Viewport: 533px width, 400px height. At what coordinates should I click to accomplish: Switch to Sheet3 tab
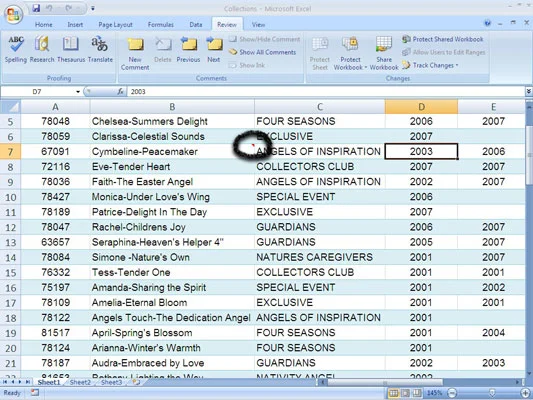tap(111, 382)
